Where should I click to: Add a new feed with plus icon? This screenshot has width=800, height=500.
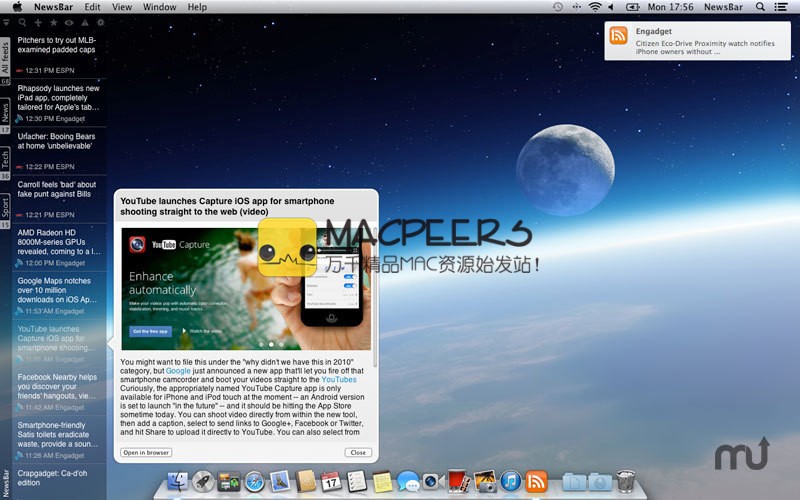[38, 22]
